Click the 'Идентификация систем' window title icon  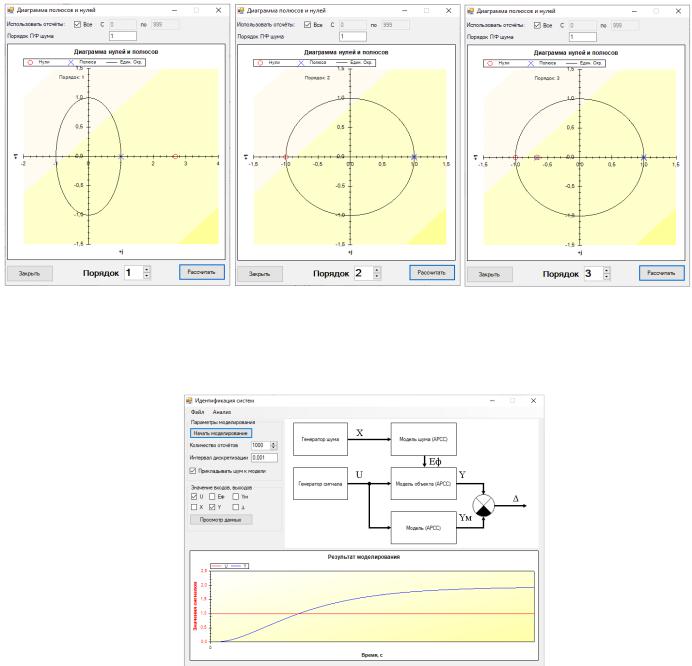point(190,400)
